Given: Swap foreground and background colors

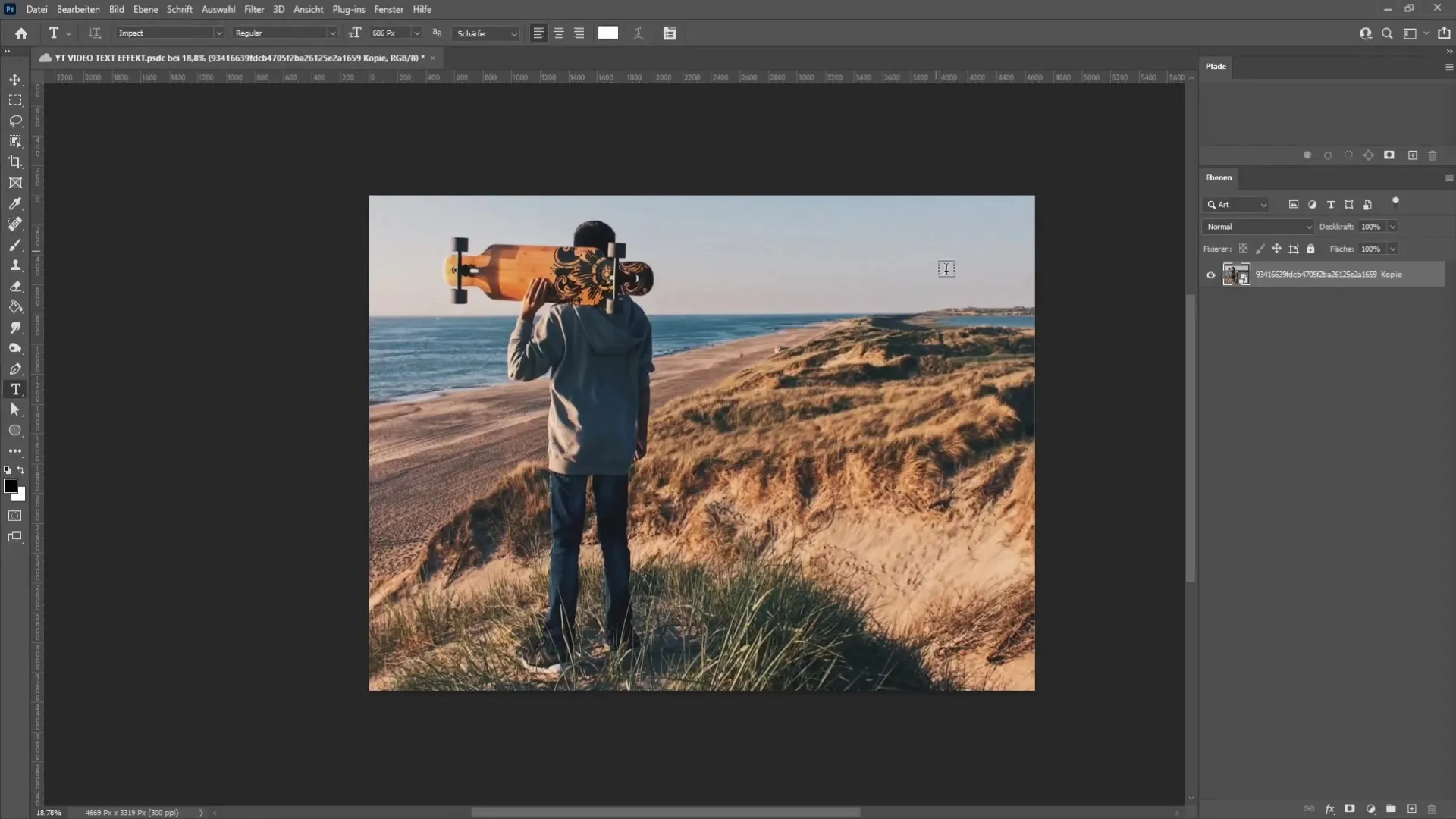Looking at the screenshot, I should 21,470.
